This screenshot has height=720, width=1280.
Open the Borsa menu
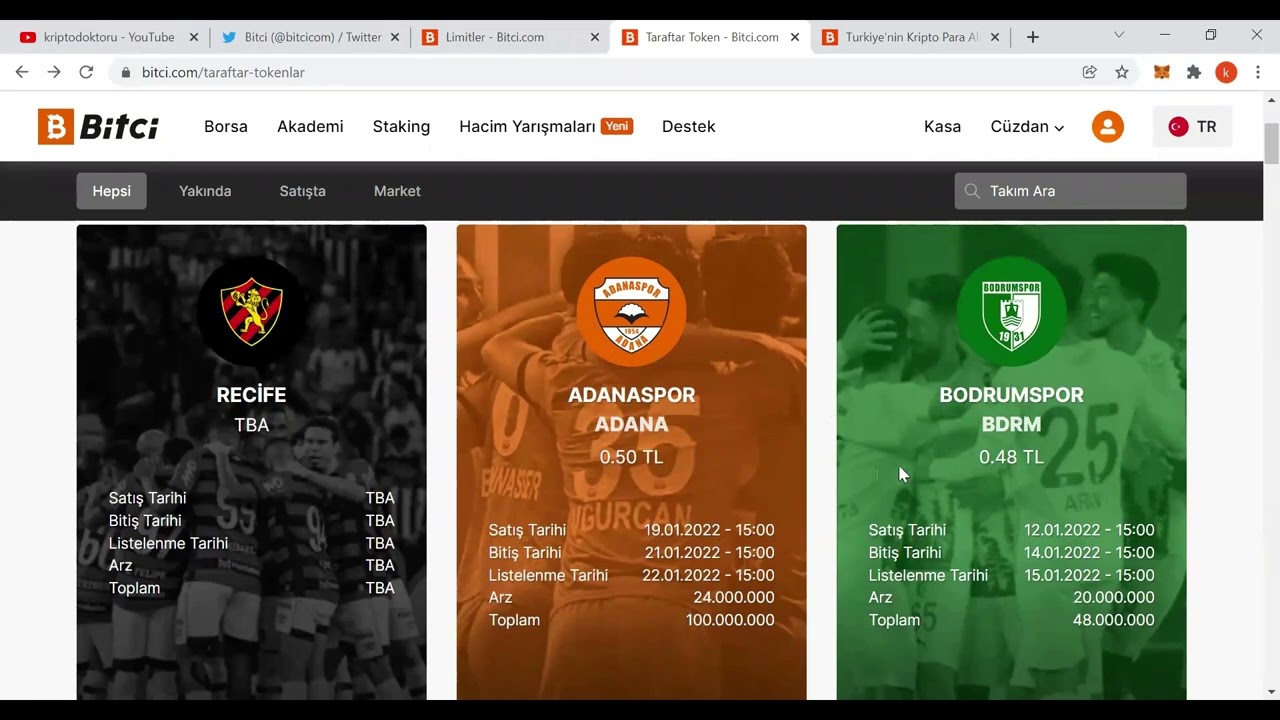point(226,127)
